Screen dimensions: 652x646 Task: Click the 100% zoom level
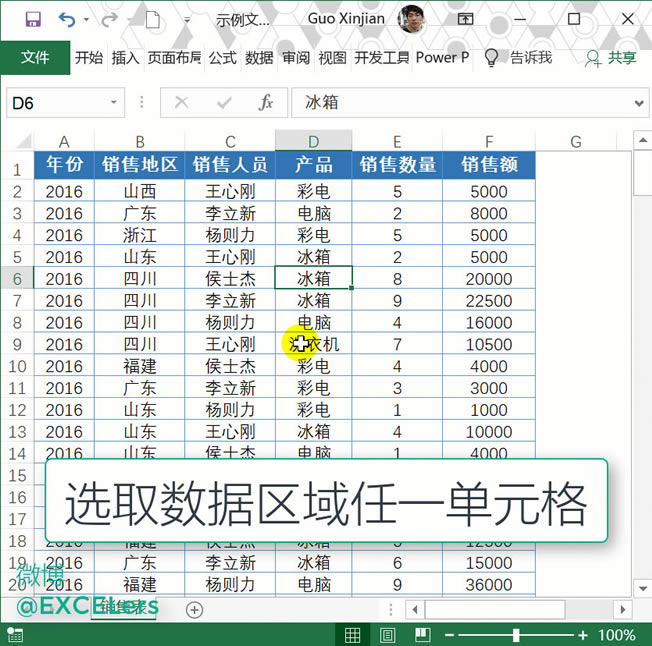coord(616,635)
